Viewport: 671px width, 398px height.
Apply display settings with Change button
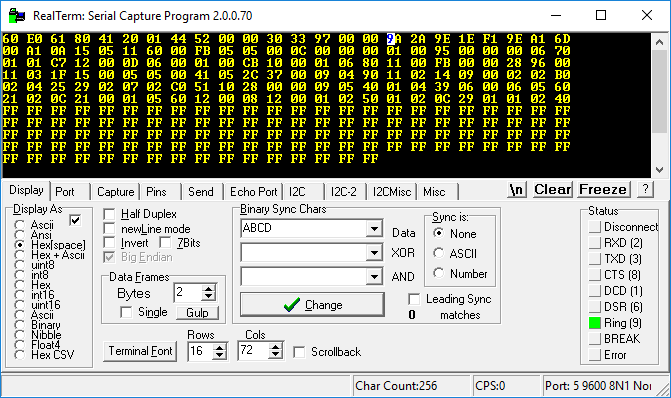point(312,305)
